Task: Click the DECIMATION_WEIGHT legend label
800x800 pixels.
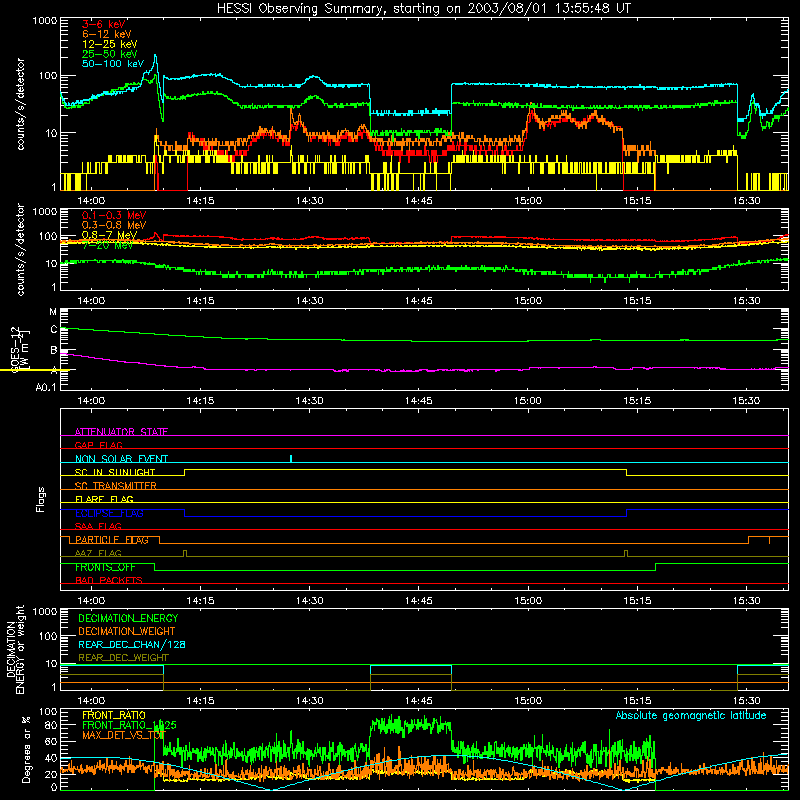Action: coord(127,631)
